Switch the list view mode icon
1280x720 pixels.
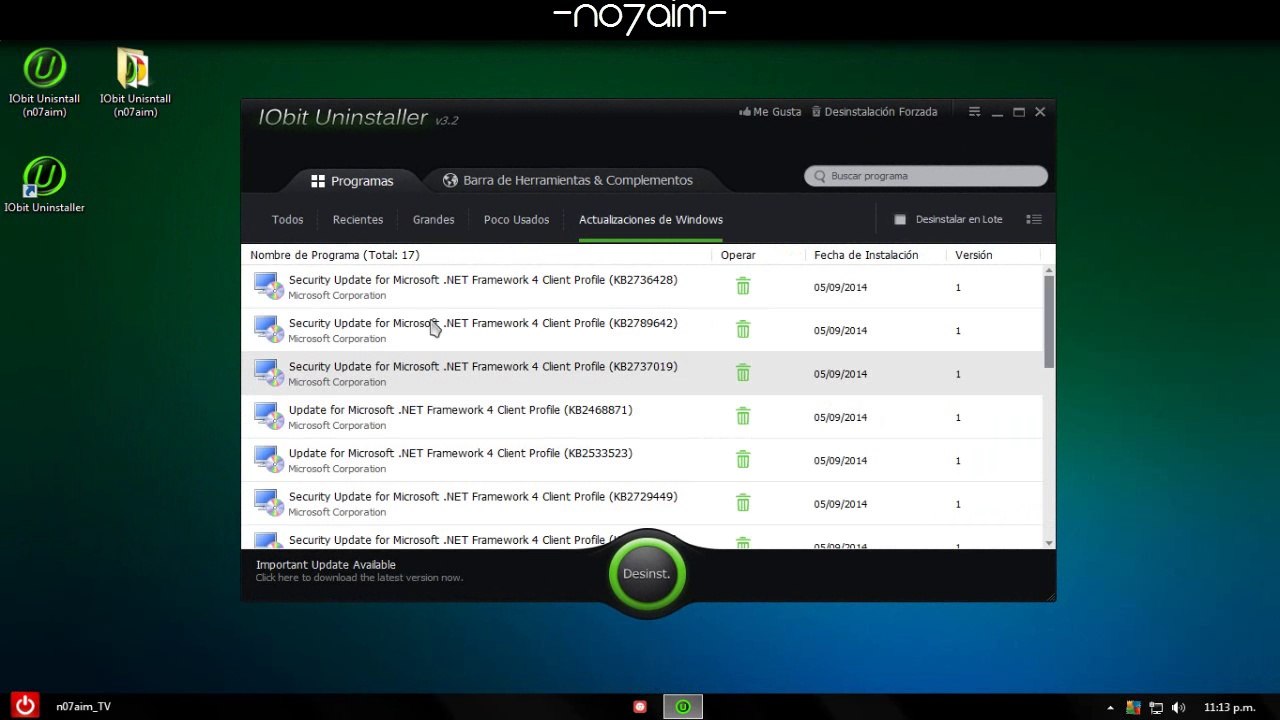[x=1034, y=220]
